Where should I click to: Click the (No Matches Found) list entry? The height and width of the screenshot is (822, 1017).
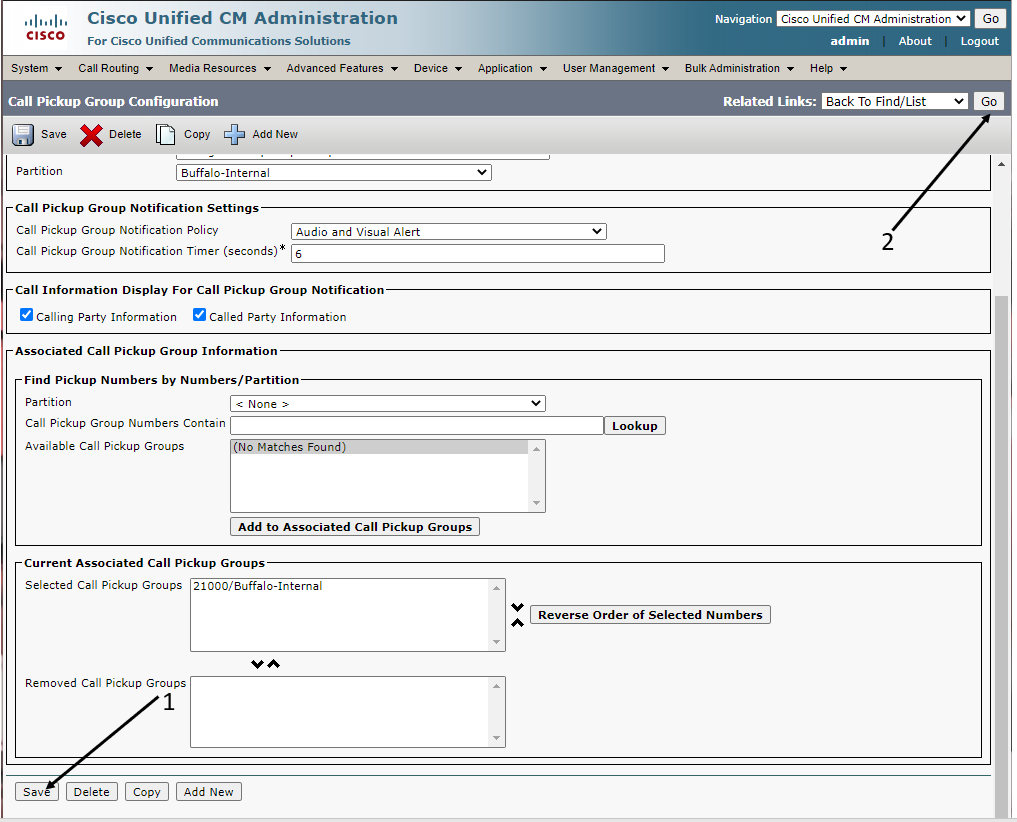point(379,447)
